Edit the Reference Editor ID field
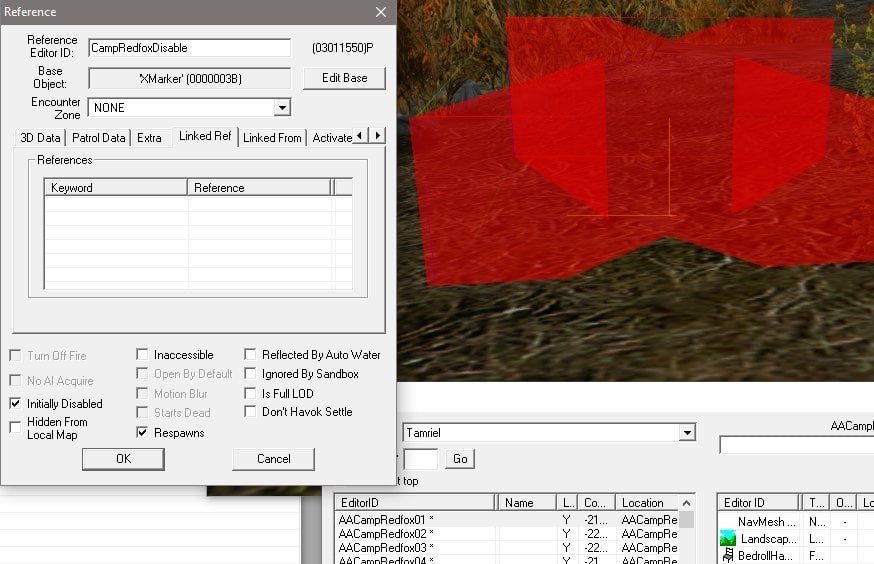 [190, 48]
